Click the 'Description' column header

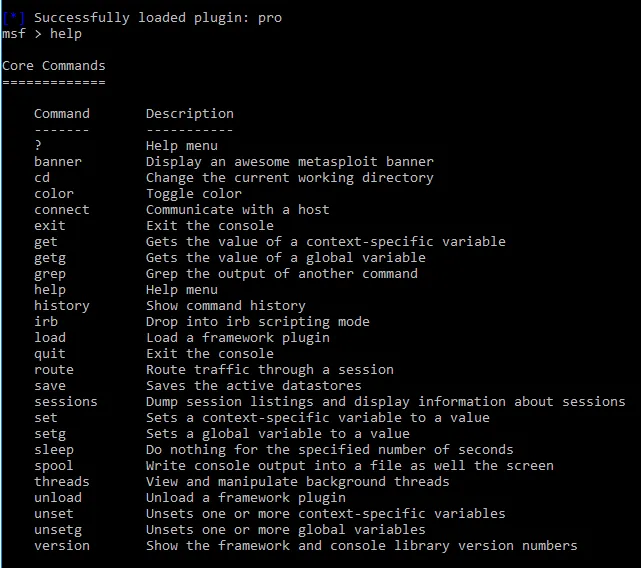[x=190, y=113]
